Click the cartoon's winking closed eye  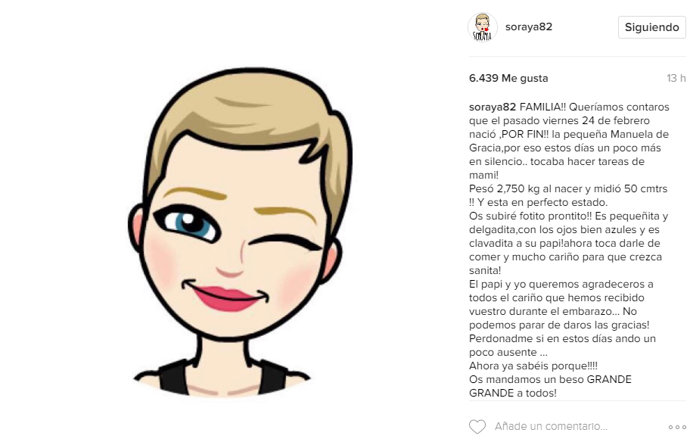(286, 242)
